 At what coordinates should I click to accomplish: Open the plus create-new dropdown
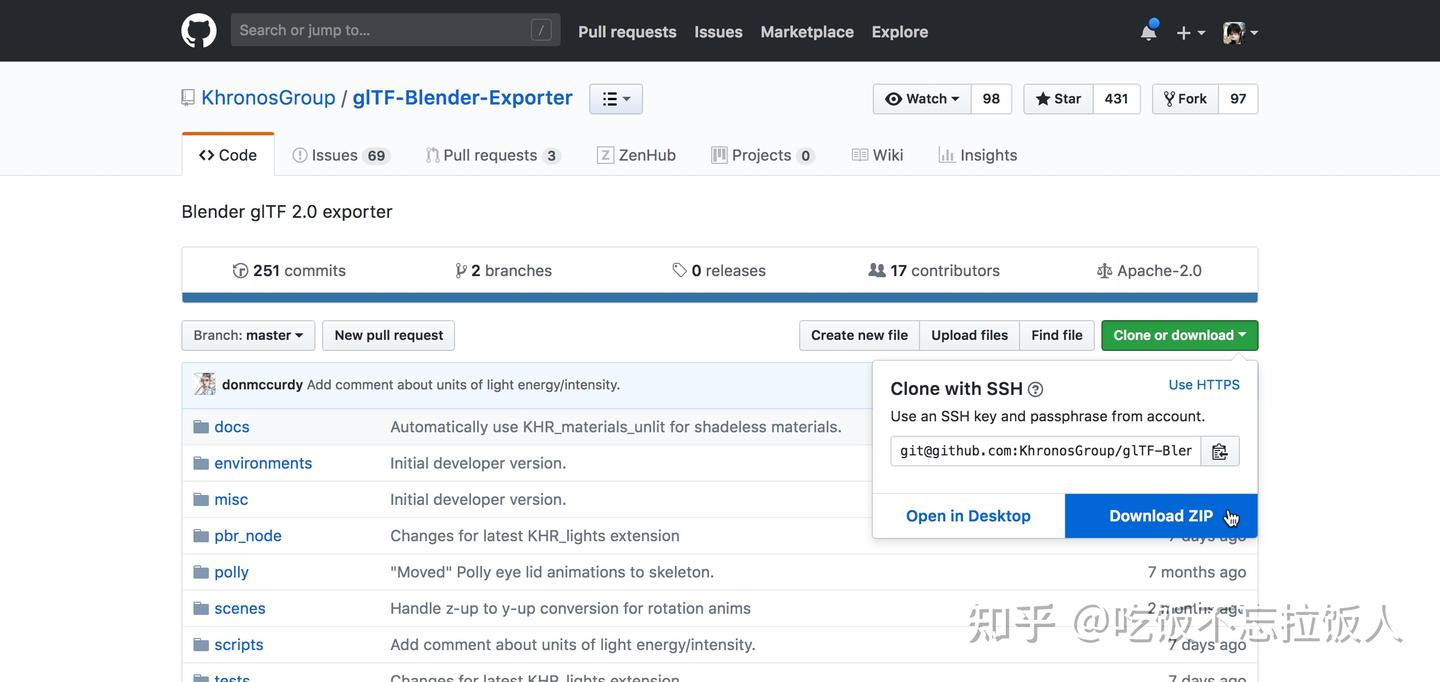point(1190,32)
